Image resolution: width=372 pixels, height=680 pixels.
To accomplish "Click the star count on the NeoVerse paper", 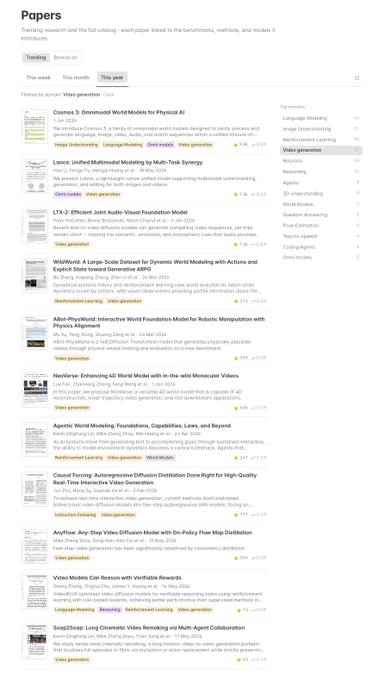I will (x=241, y=408).
